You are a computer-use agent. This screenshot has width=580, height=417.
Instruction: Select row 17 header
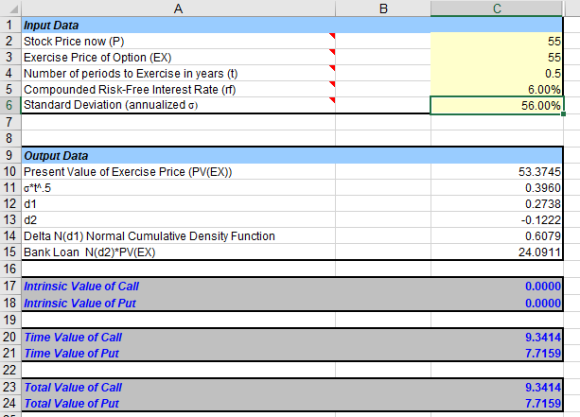(10, 286)
